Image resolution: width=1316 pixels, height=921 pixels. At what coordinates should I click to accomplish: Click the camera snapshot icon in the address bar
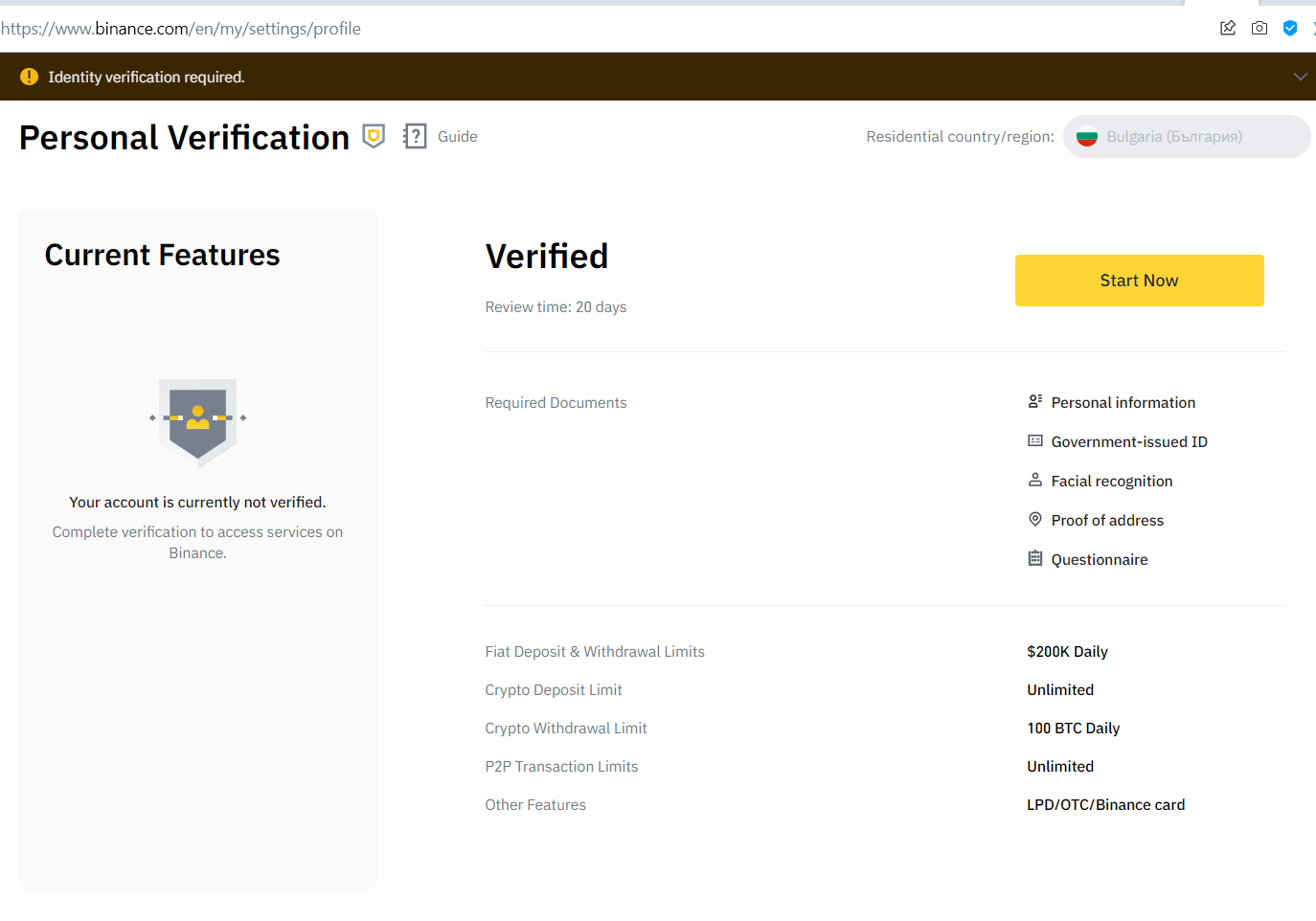click(x=1259, y=28)
